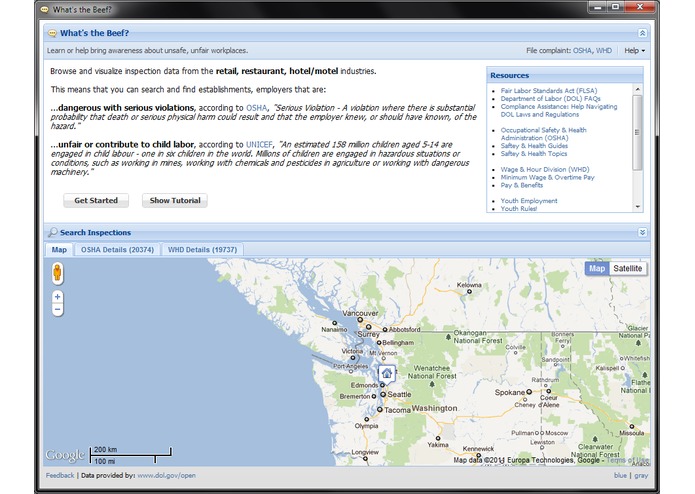Click the Show Tutorial button
695x494 pixels.
pyautogui.click(x=175, y=200)
